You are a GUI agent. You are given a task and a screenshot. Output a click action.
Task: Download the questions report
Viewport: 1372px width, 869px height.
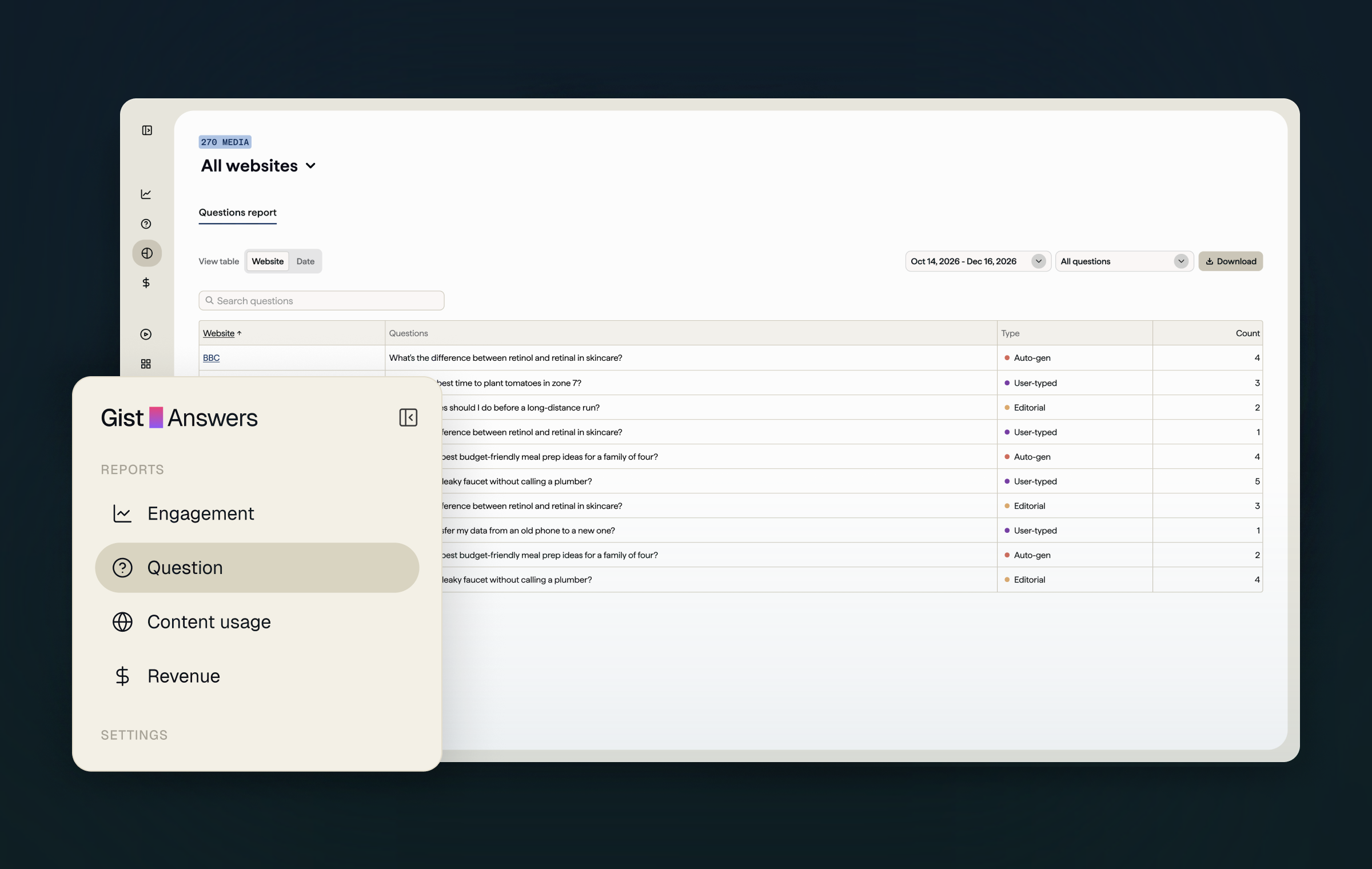[x=1230, y=261]
